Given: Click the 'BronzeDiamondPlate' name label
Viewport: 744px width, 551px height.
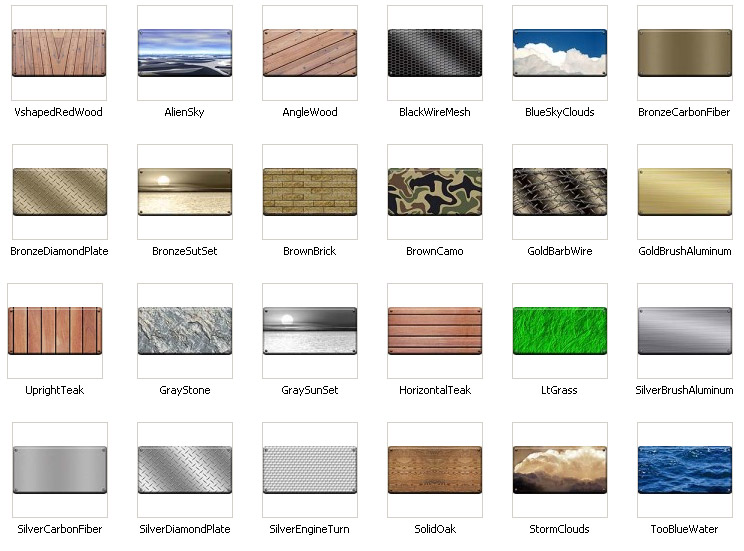Looking at the screenshot, I should [x=59, y=251].
